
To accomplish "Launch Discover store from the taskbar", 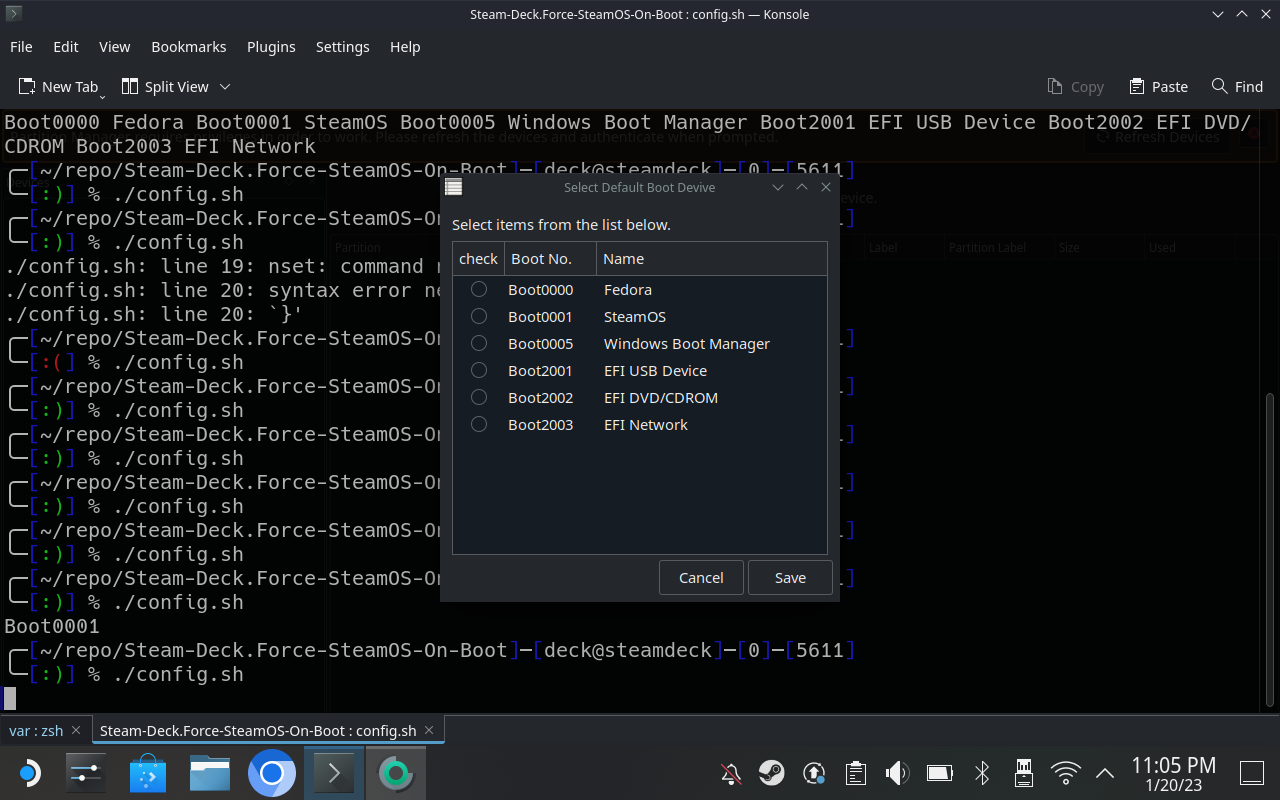I will tap(148, 773).
